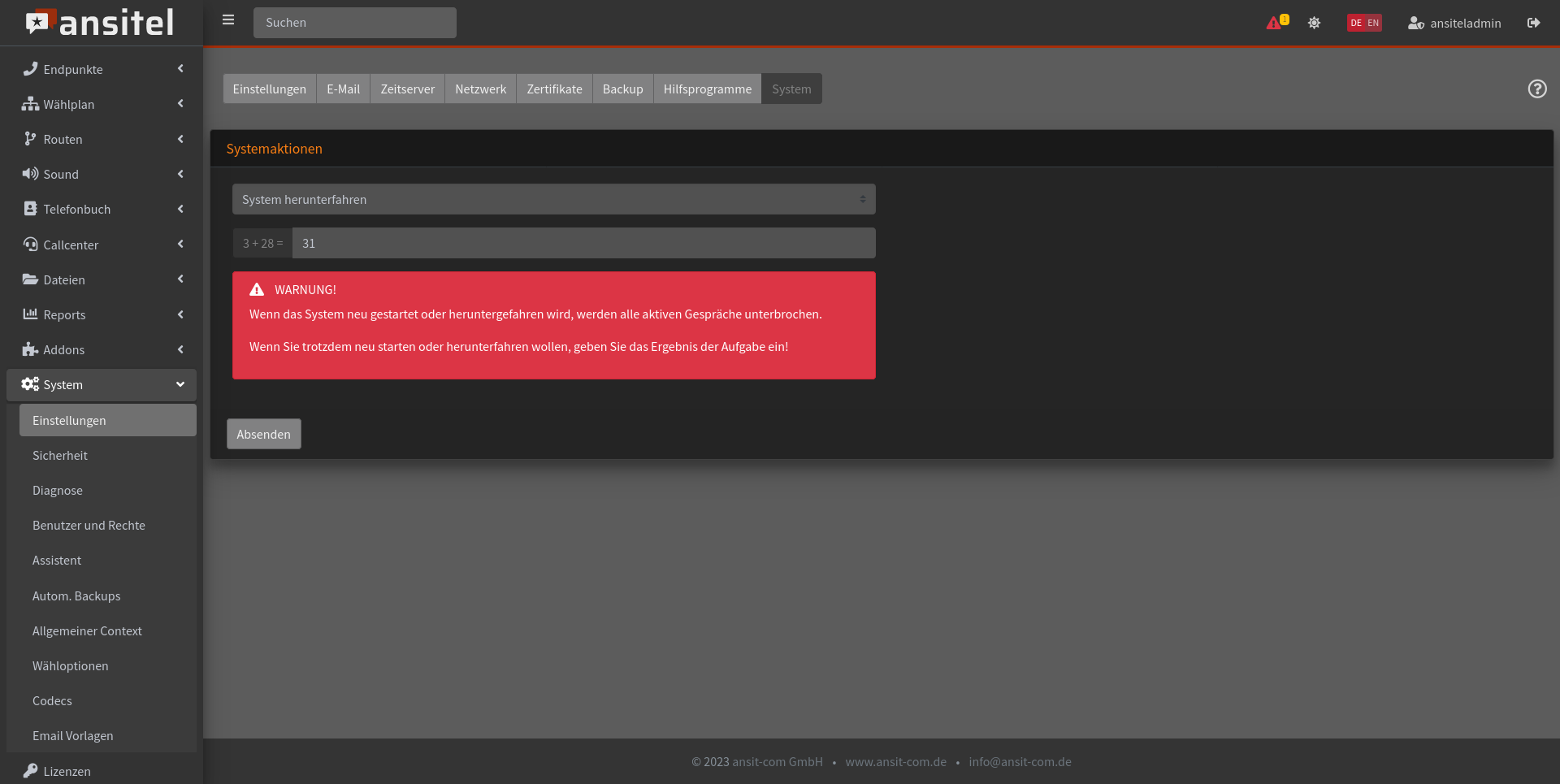Open the warning alerts notification icon
The width and height of the screenshot is (1560, 784).
click(x=1275, y=23)
